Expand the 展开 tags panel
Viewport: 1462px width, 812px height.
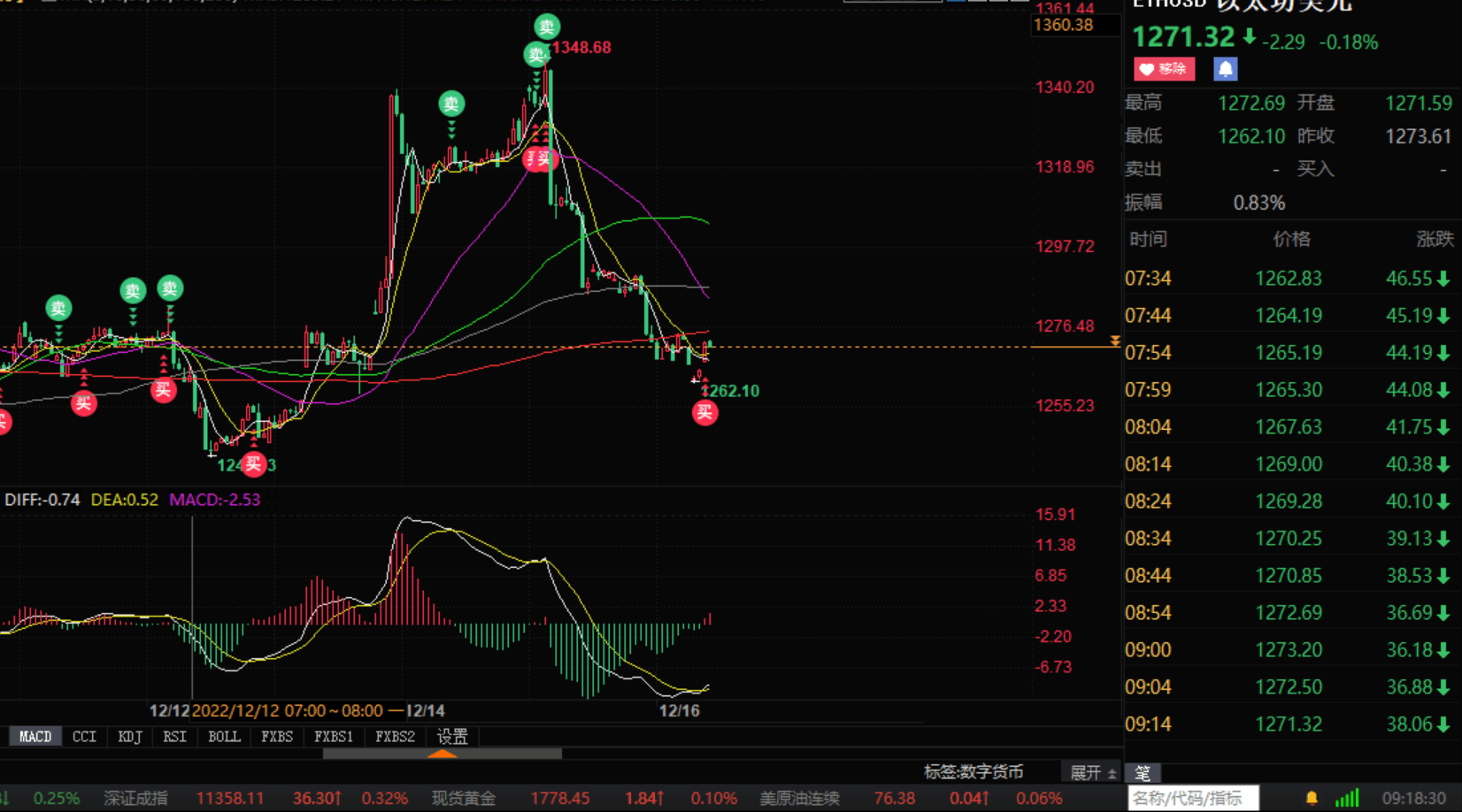coord(1092,773)
